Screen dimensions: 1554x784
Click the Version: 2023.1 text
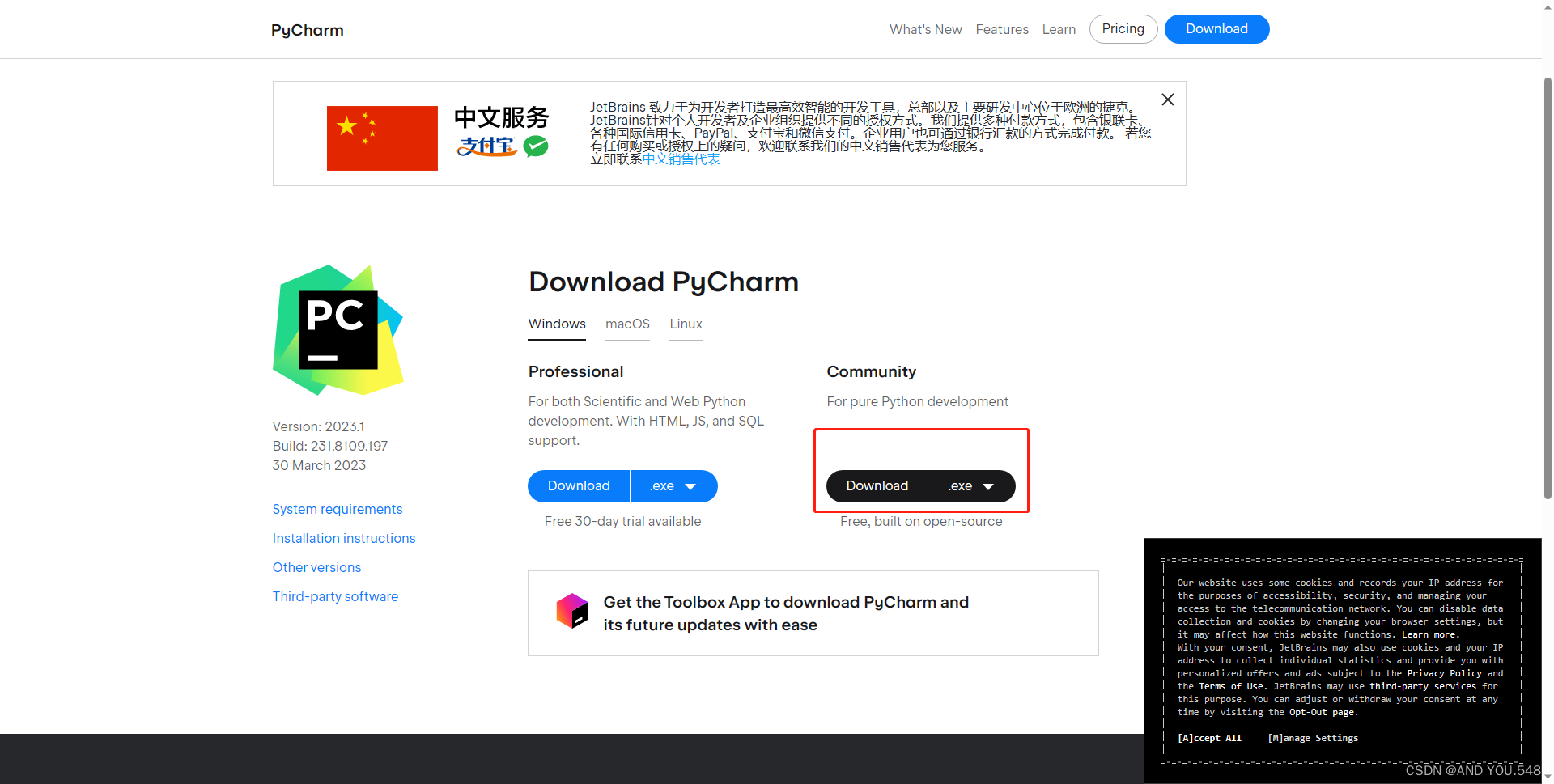318,426
